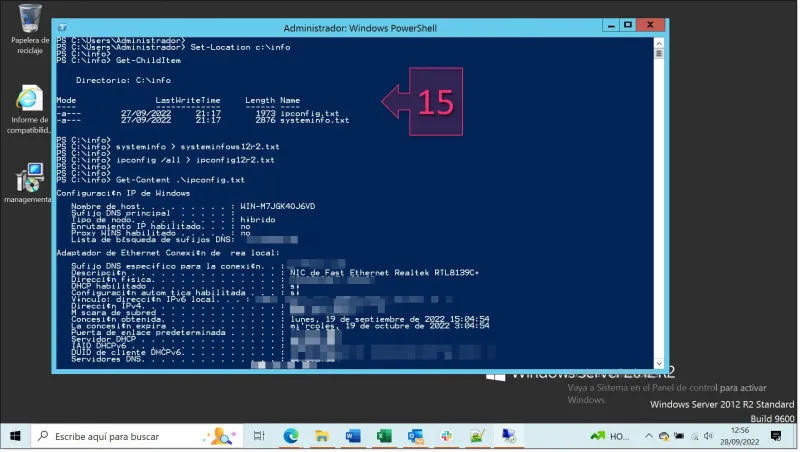Open File Explorer from the taskbar

click(322, 436)
